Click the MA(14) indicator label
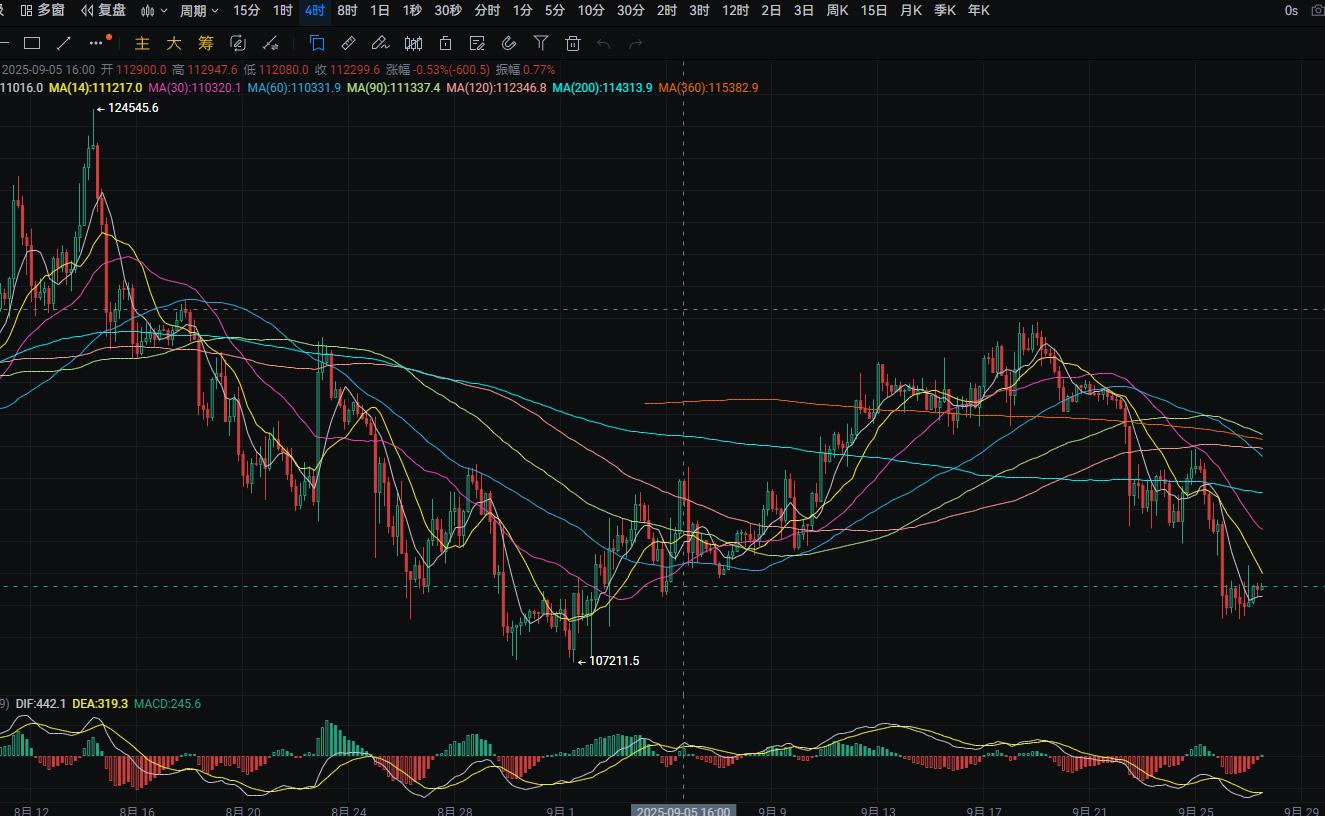The width and height of the screenshot is (1325, 816). tap(95, 88)
